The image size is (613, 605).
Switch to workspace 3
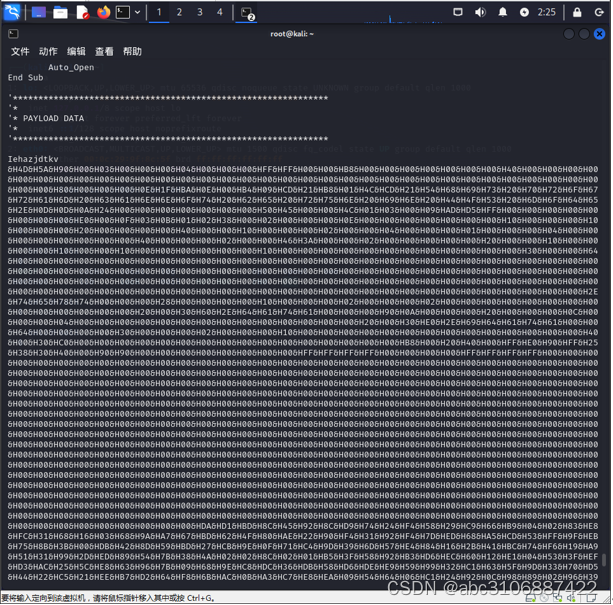click(200, 13)
